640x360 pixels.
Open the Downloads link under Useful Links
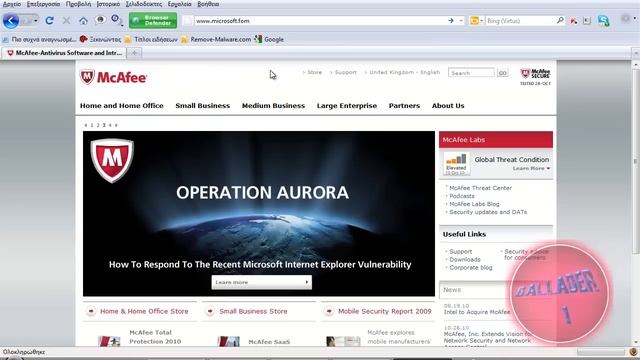pos(464,260)
